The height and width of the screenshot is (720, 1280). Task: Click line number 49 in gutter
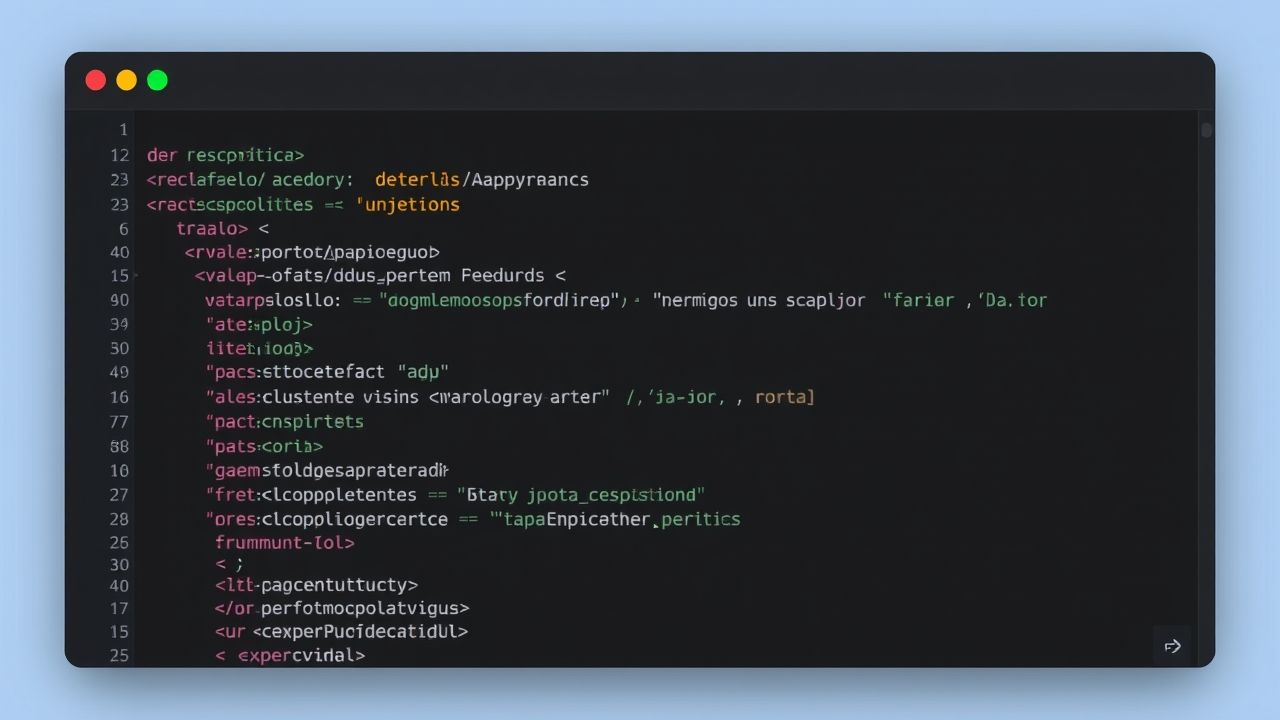120,372
